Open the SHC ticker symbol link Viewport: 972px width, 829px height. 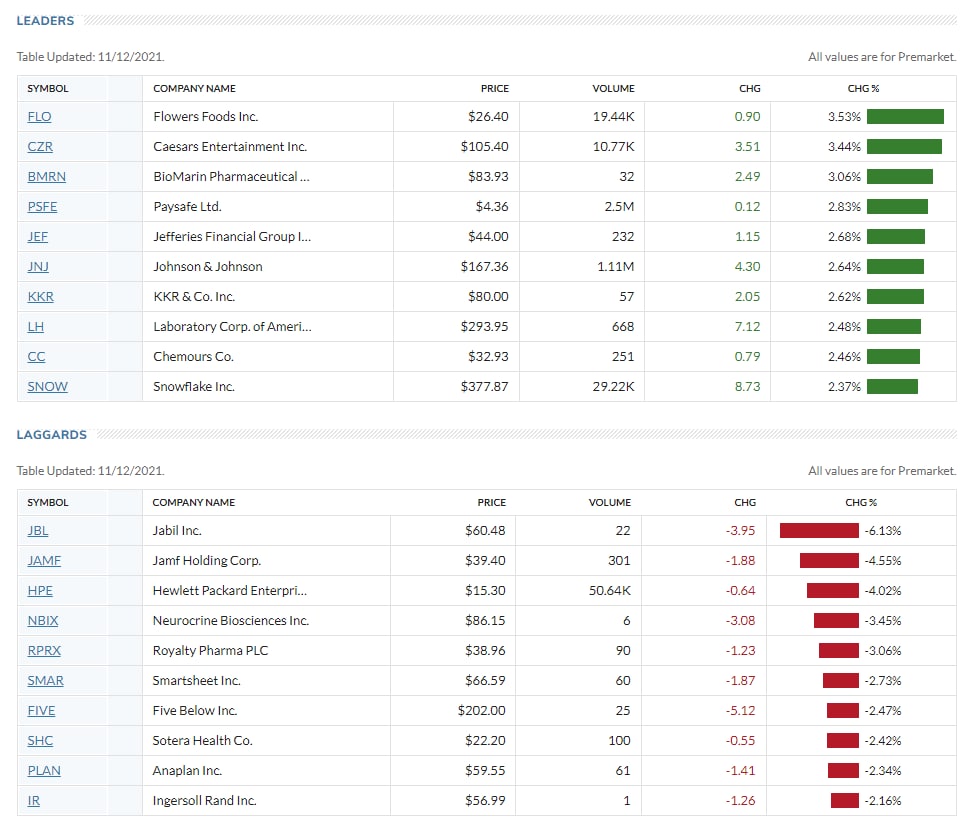tap(40, 740)
